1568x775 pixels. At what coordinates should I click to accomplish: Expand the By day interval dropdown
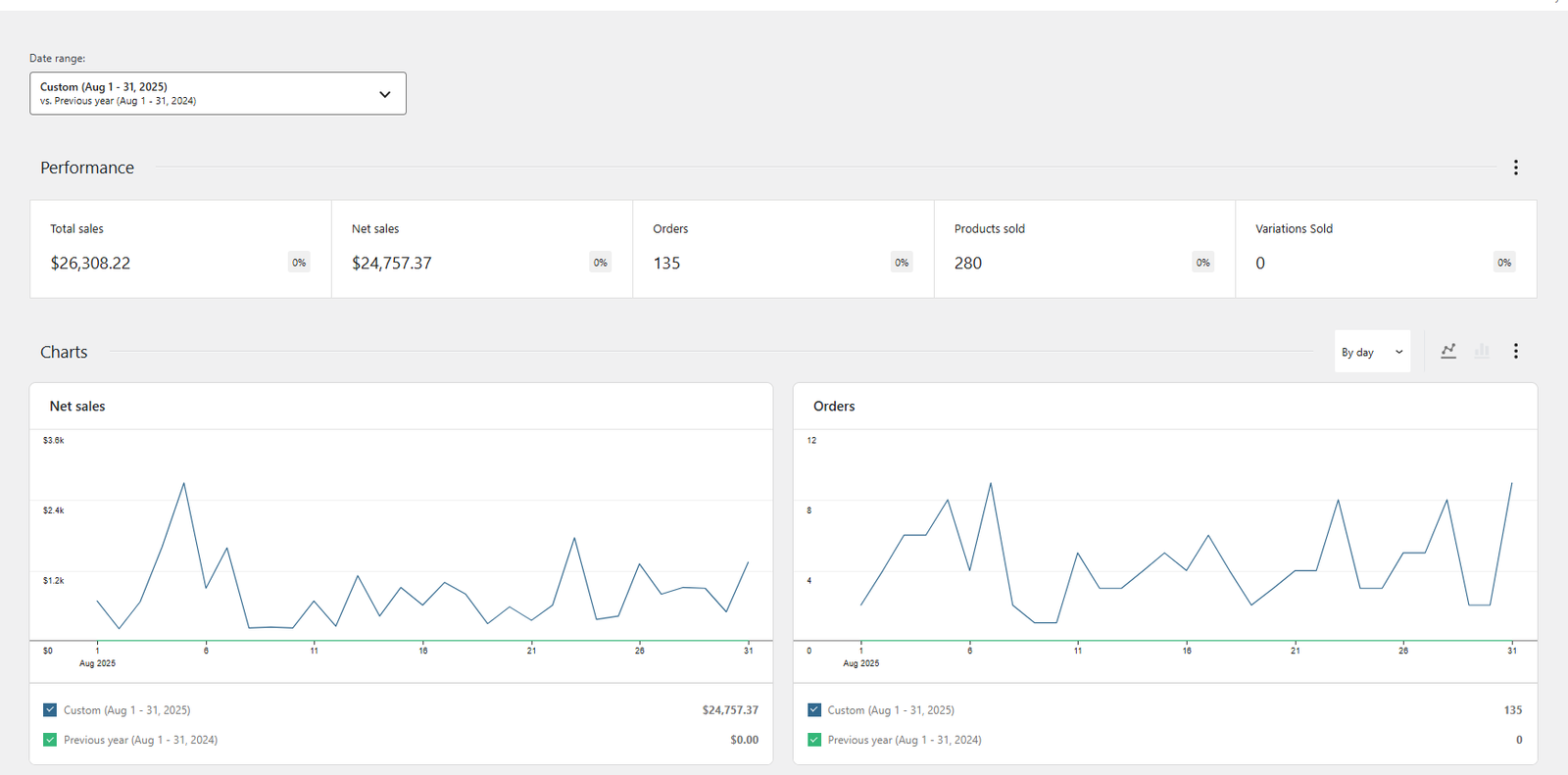coord(1371,352)
